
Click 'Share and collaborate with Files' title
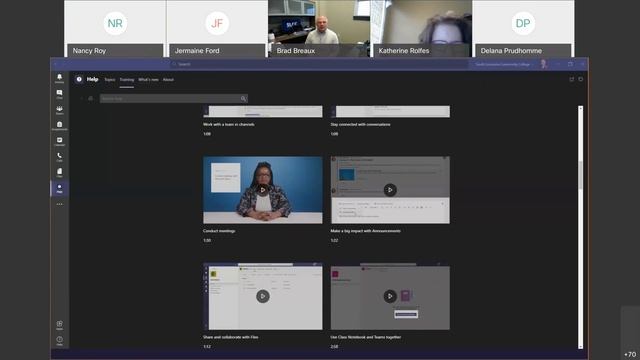(x=231, y=337)
